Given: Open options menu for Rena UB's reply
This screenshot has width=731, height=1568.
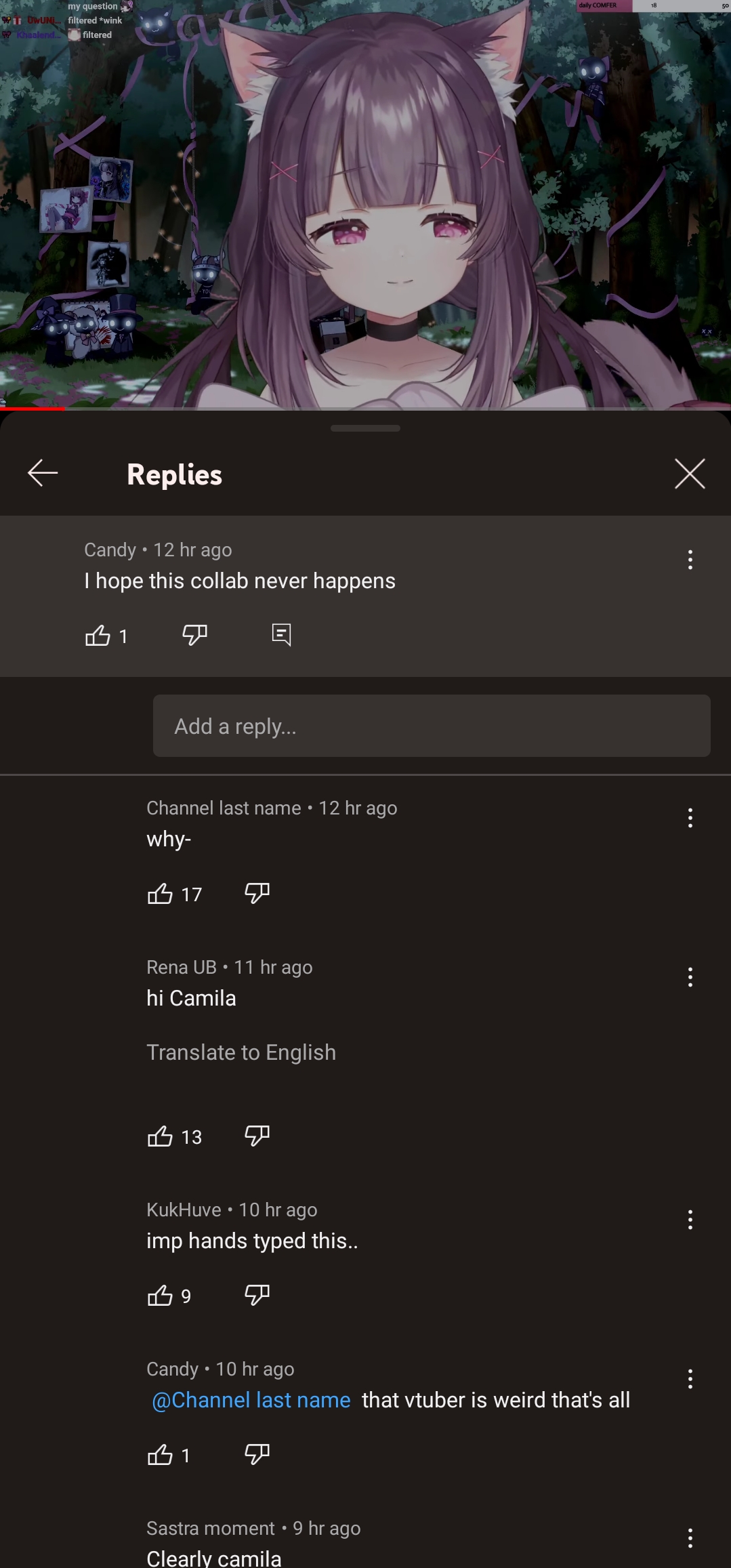Looking at the screenshot, I should [x=690, y=977].
